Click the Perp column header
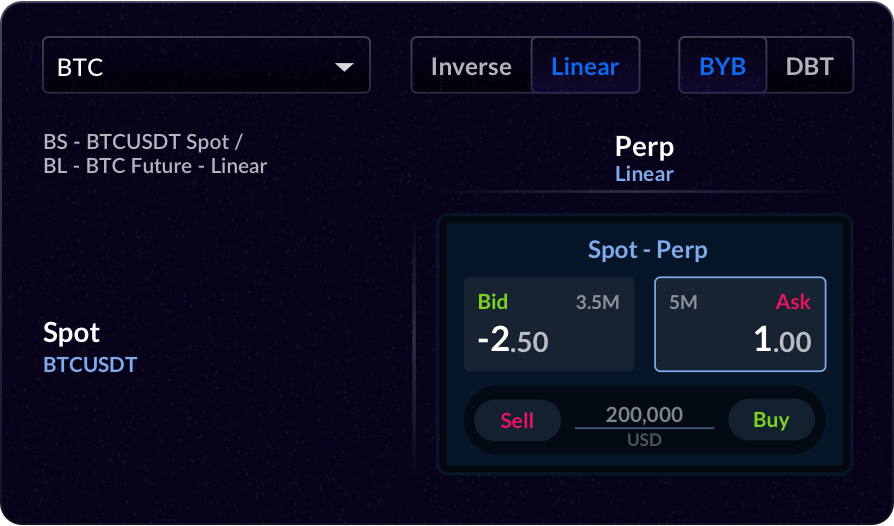The width and height of the screenshot is (894, 526). (x=644, y=147)
